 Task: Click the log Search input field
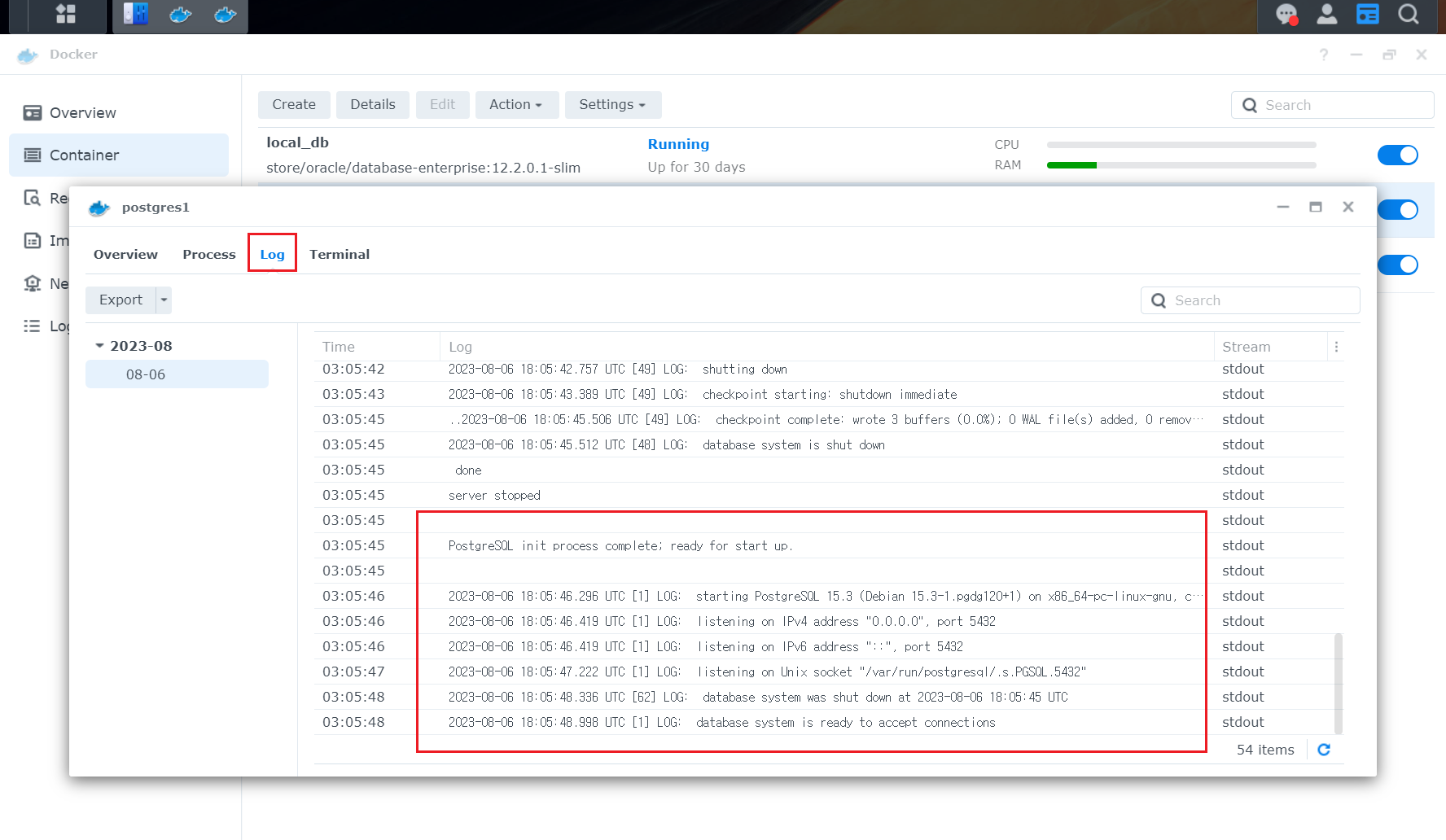tap(1250, 300)
